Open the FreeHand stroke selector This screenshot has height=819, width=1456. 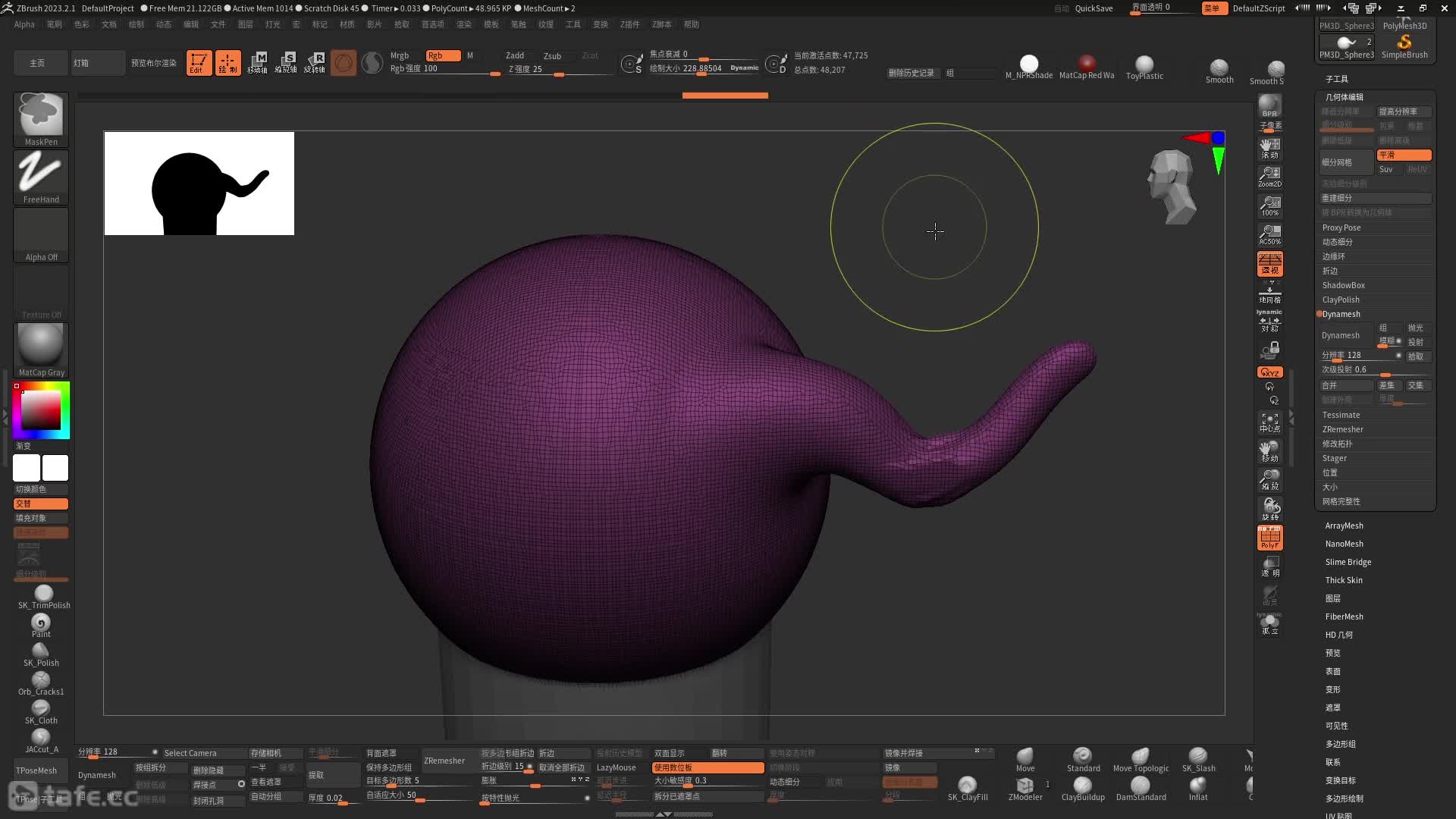[41, 177]
